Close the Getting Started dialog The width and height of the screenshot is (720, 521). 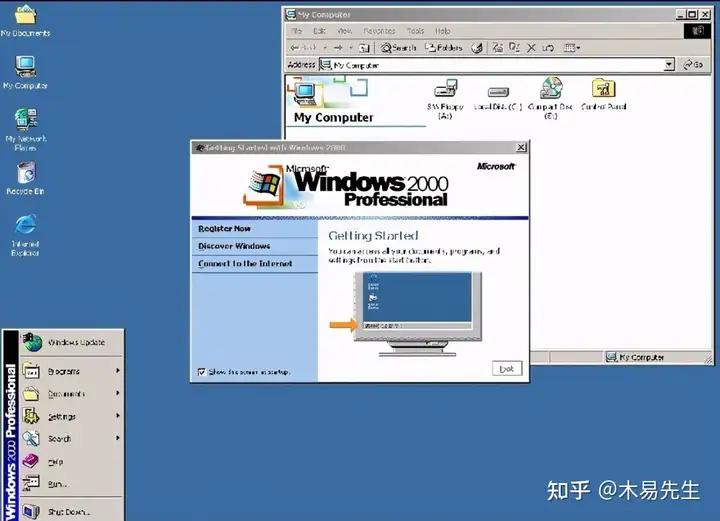point(521,147)
